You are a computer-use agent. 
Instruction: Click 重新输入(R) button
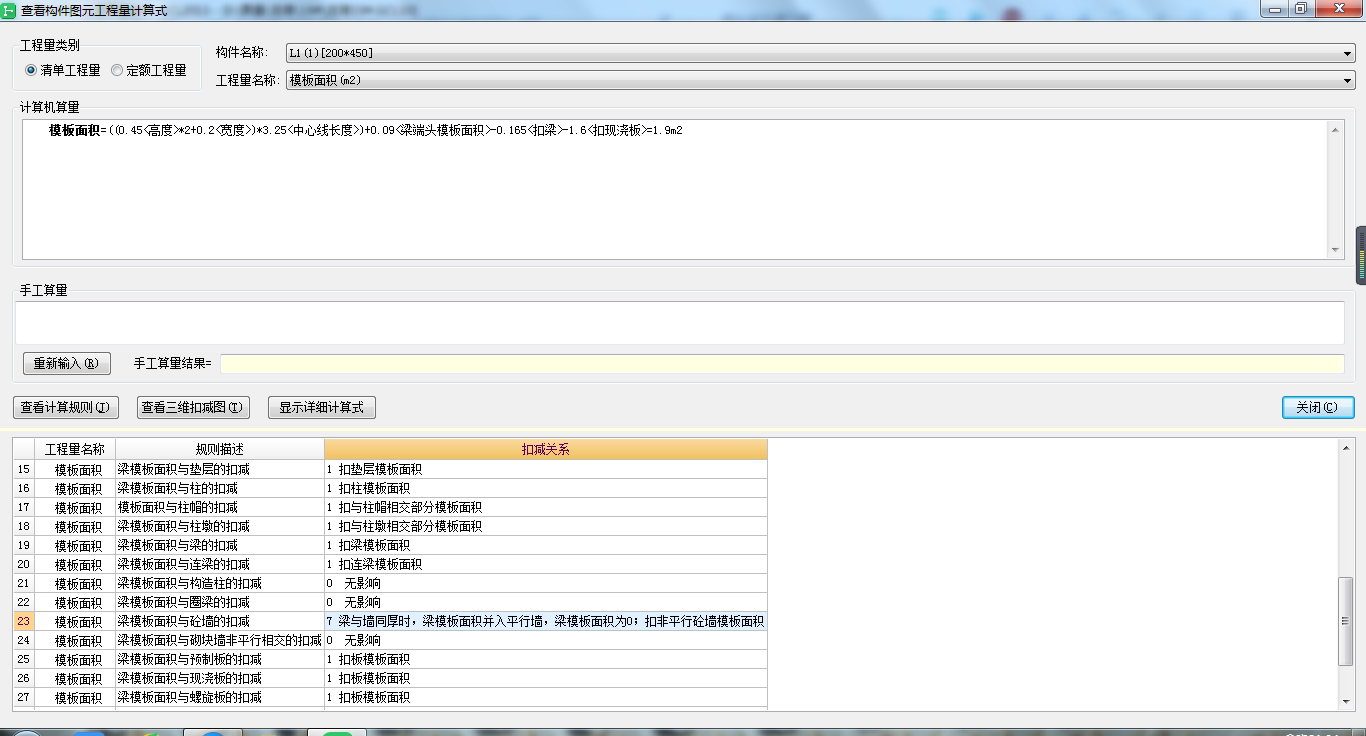coord(67,363)
